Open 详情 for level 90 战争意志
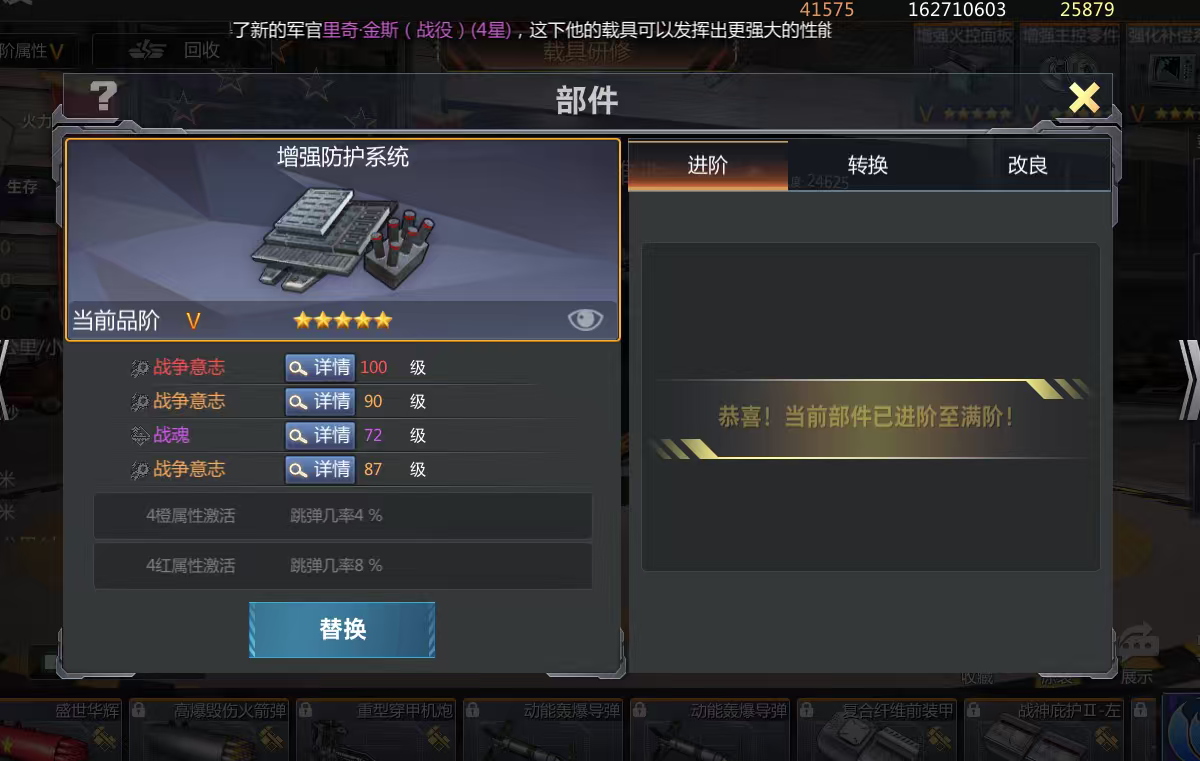This screenshot has width=1200, height=761. [x=319, y=401]
